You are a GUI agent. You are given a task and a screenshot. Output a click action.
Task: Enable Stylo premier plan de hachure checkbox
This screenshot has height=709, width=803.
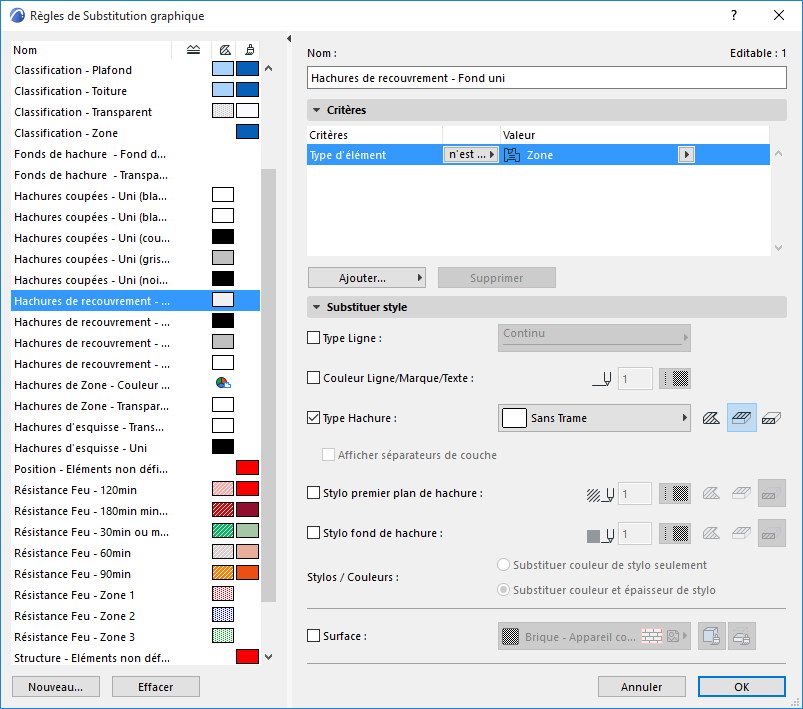[313, 492]
